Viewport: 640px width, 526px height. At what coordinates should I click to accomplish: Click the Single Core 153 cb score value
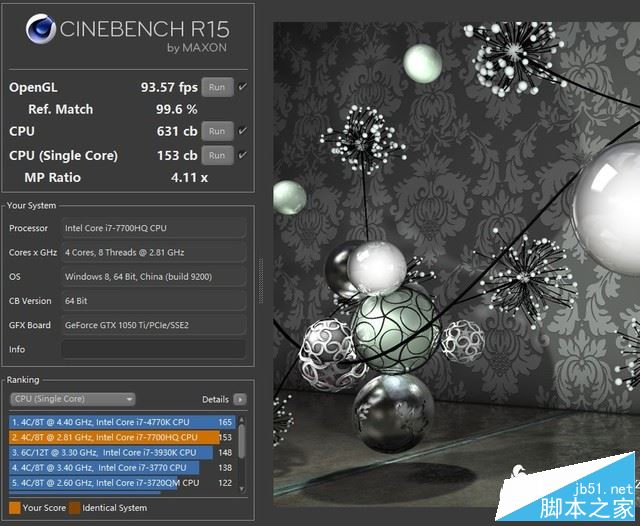click(177, 155)
